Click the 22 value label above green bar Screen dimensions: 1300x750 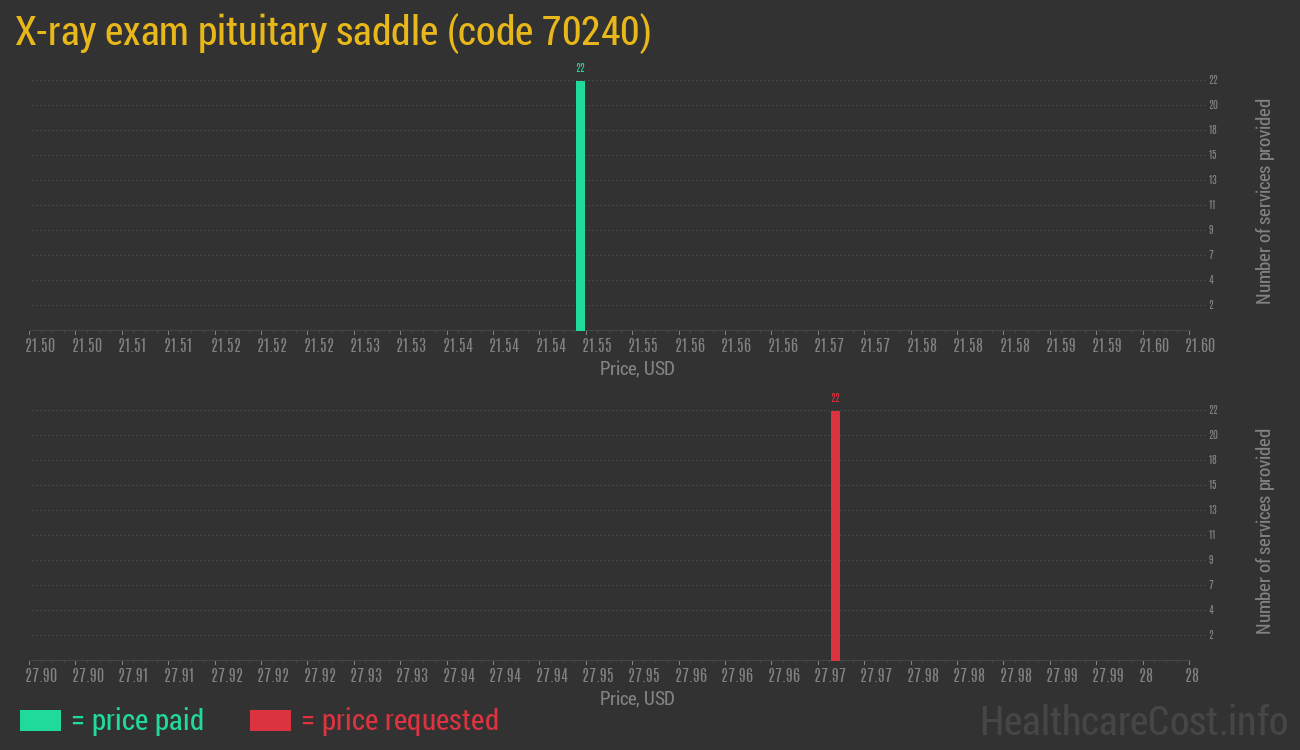(x=580, y=68)
